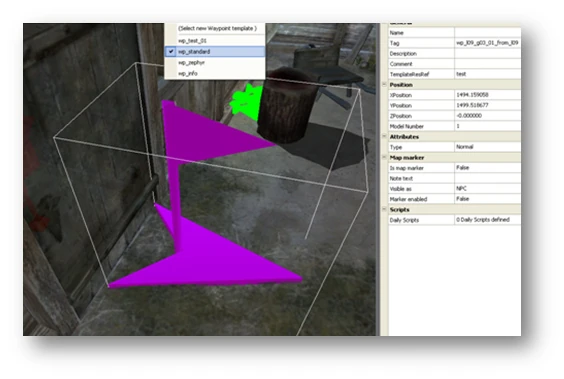564x379 pixels.
Task: Click the Model Number value 1
Action: (x=487, y=126)
